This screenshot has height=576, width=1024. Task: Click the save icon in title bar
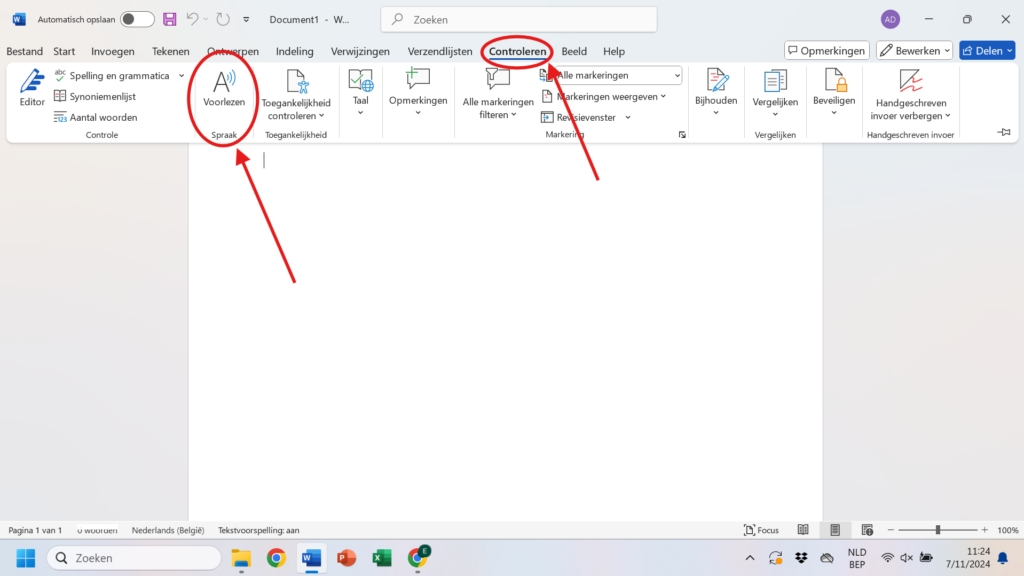pyautogui.click(x=170, y=19)
